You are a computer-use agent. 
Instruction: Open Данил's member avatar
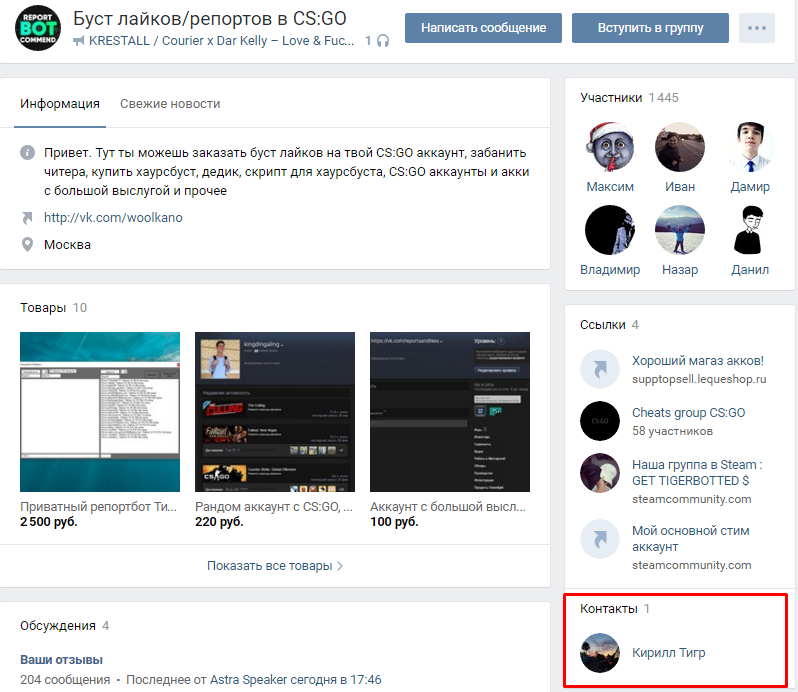(750, 230)
